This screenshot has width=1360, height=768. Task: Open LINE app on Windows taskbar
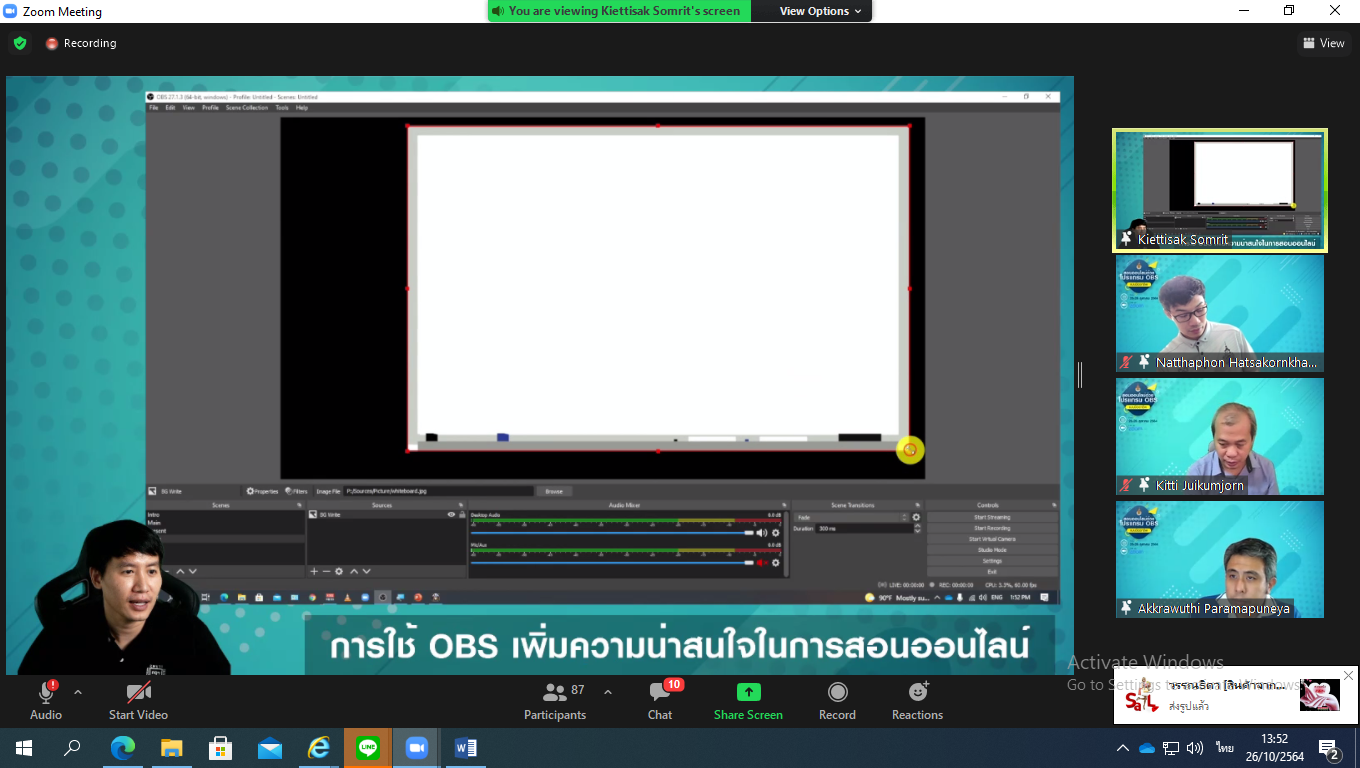(367, 747)
